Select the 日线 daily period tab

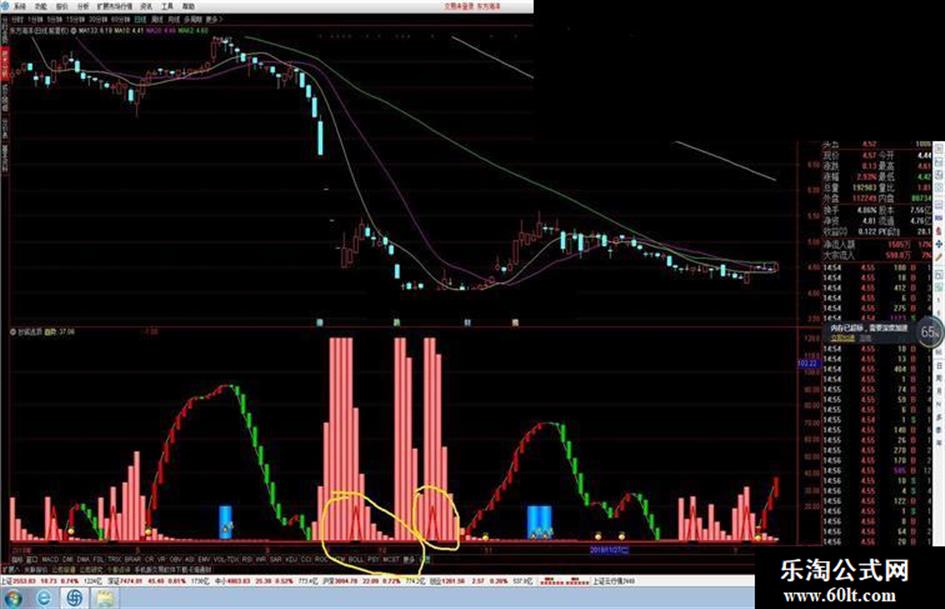pos(140,19)
